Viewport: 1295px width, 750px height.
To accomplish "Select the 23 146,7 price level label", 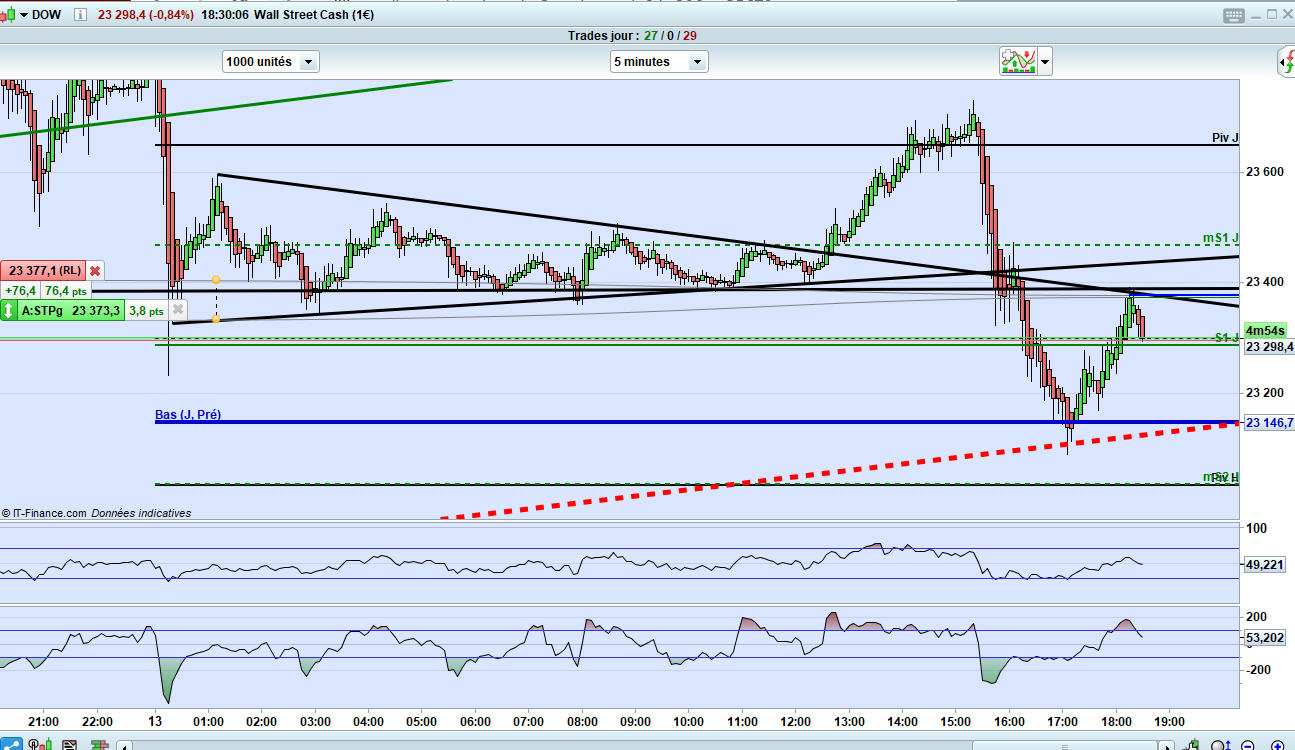I will coord(1268,423).
